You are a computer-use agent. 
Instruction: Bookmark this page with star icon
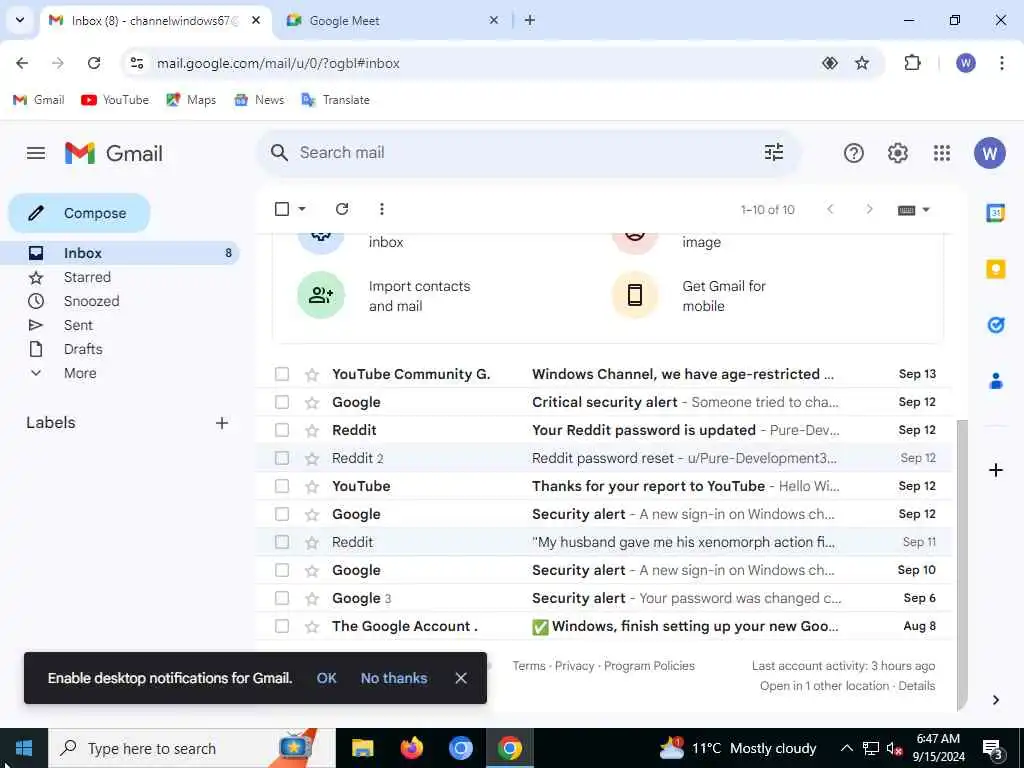tap(862, 63)
